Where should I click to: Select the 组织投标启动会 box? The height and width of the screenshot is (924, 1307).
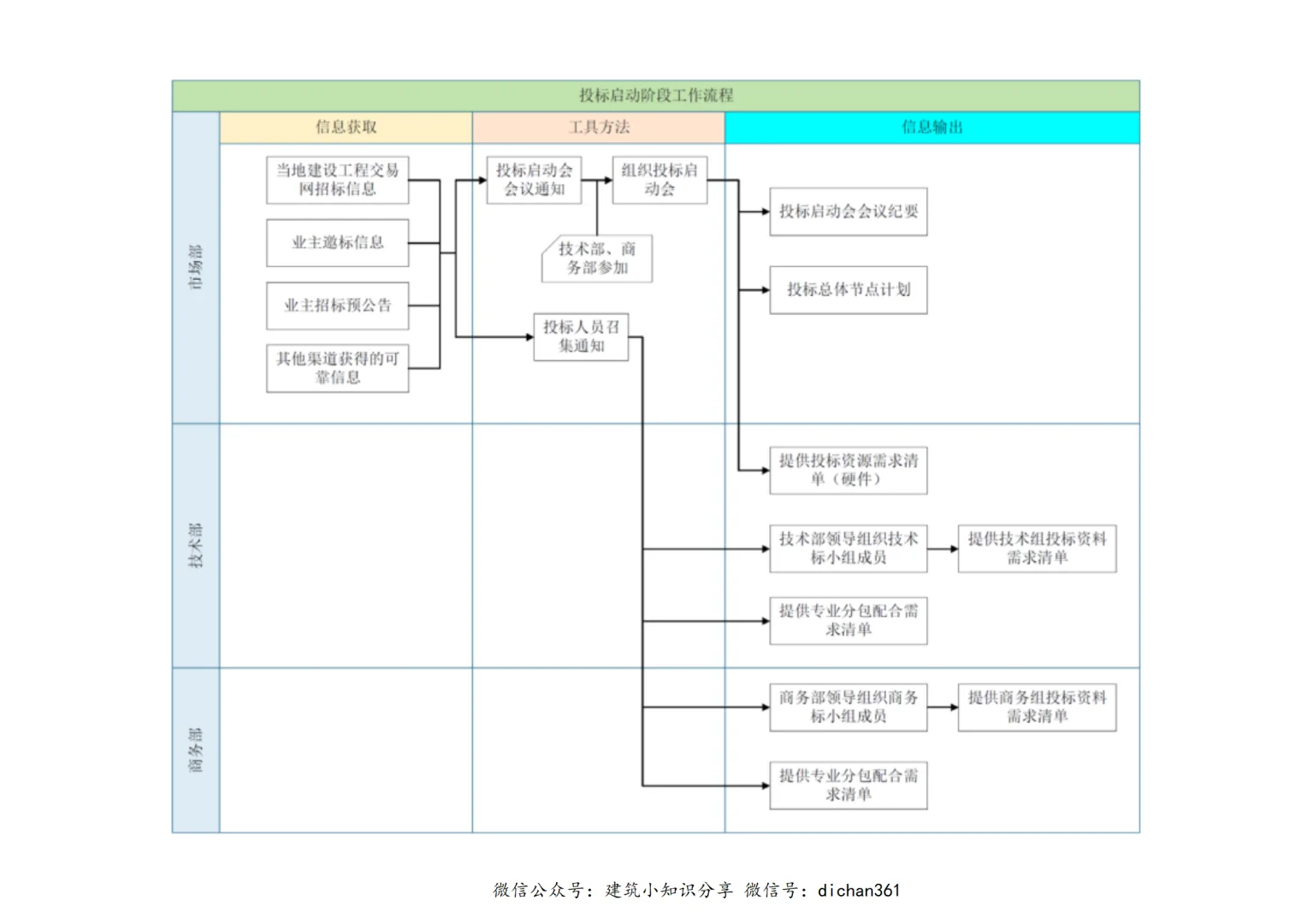(x=659, y=180)
